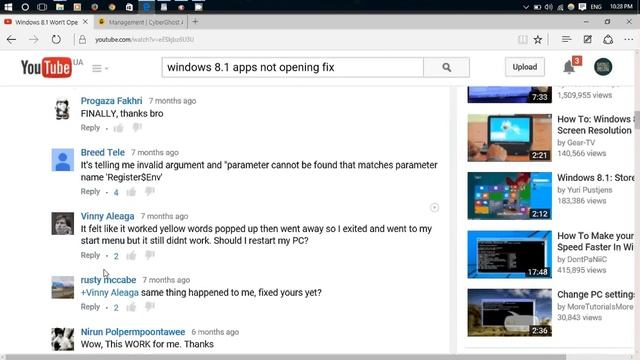Viewport: 640px width, 360px height.
Task: Click the padlock site security icon
Action: pyautogui.click(x=82, y=40)
